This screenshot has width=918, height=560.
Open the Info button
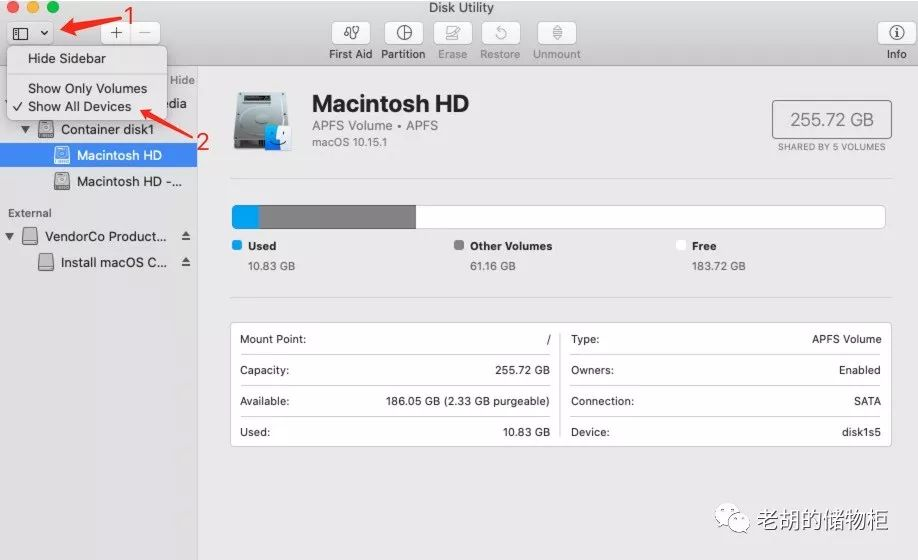pos(896,33)
